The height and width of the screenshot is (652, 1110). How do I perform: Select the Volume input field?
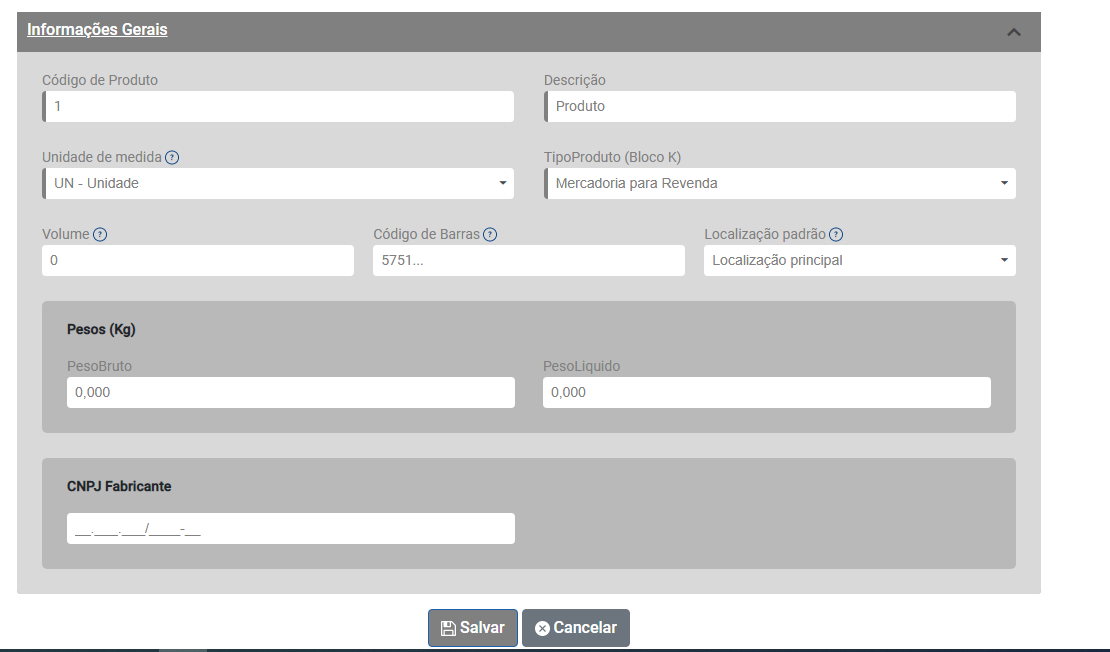[x=198, y=261]
